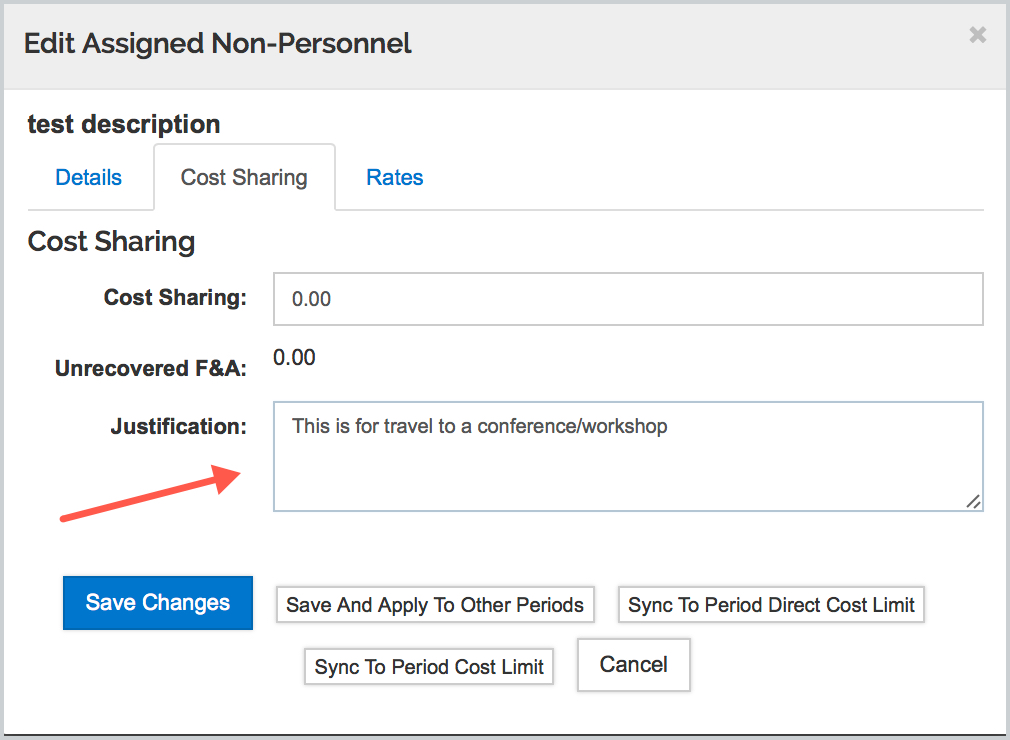Click the Save Changes button

coord(158,603)
